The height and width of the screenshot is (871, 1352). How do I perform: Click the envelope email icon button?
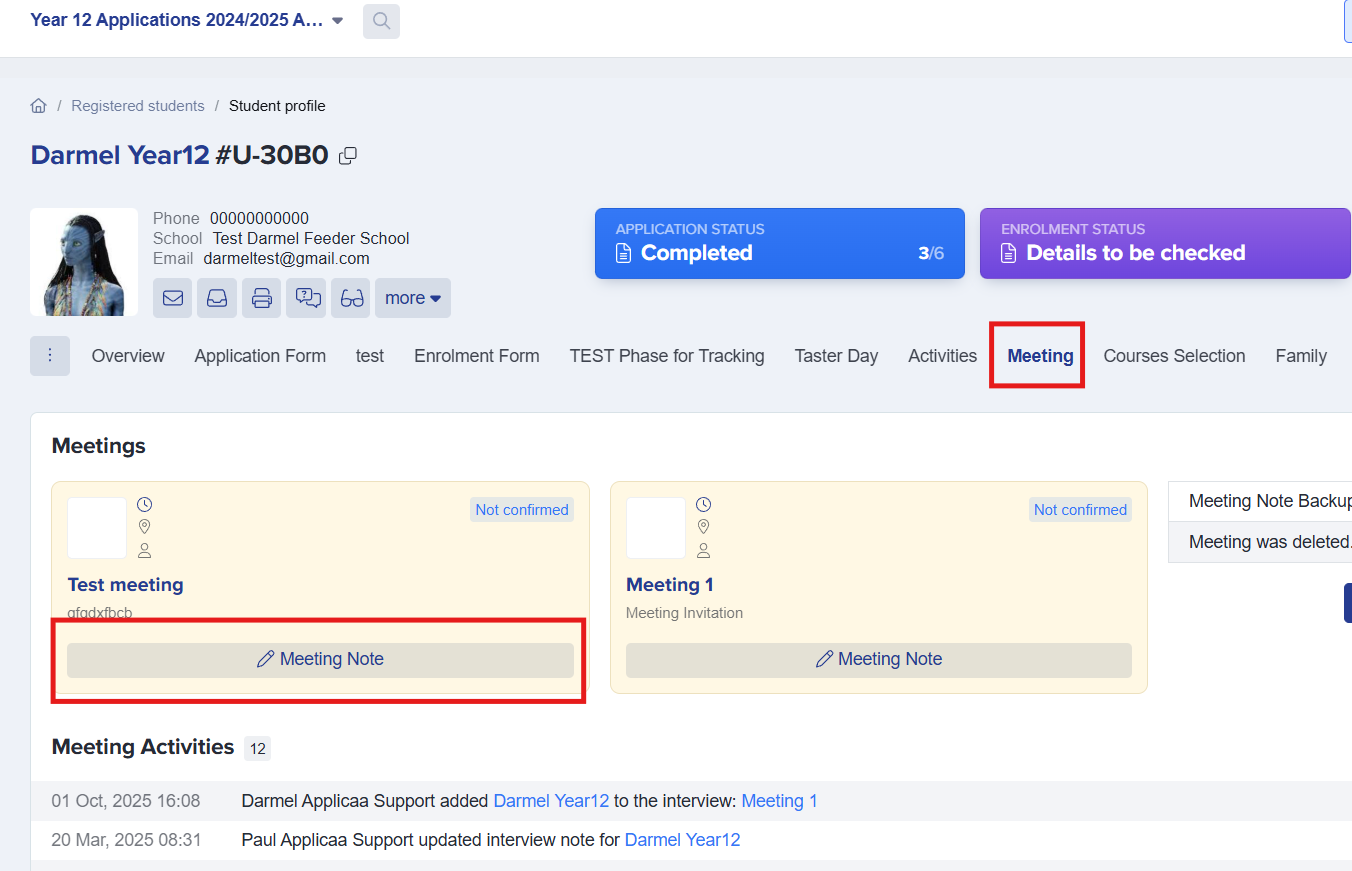pyautogui.click(x=173, y=298)
